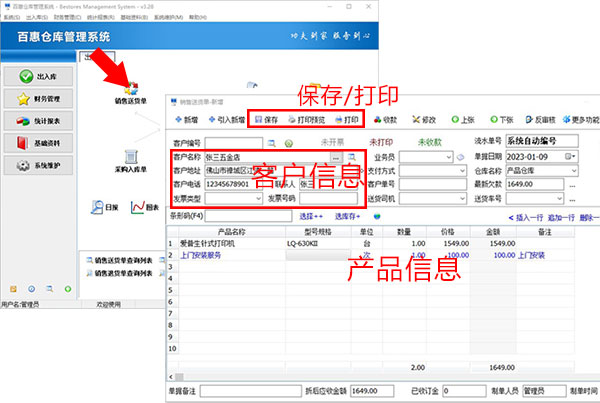Screen dimensions: 600x403
Task: Select 基础资料 in the left sidebar
Action: pyautogui.click(x=38, y=143)
